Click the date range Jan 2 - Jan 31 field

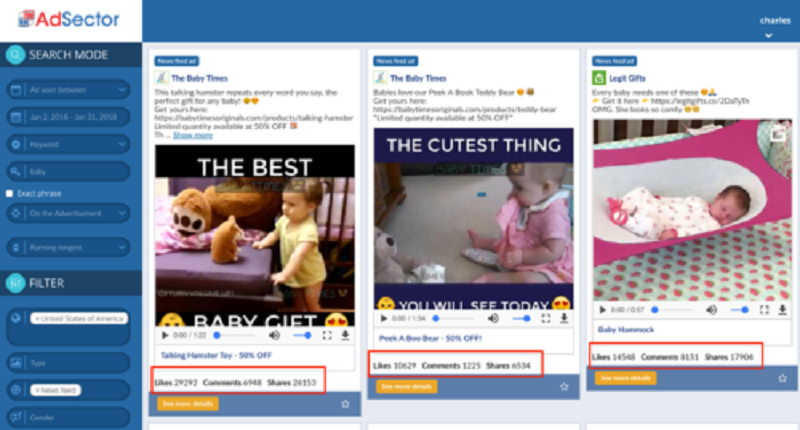(68, 117)
